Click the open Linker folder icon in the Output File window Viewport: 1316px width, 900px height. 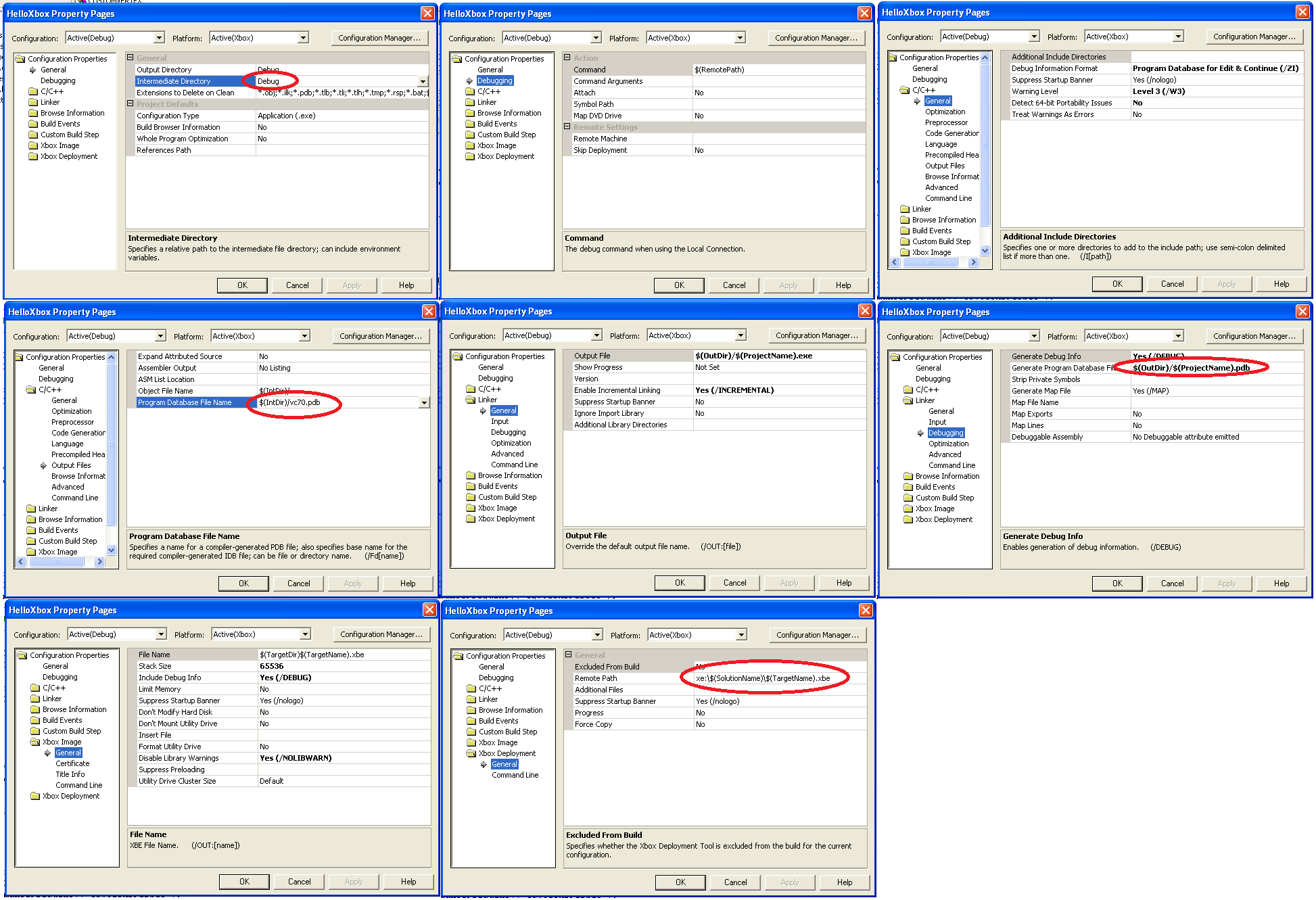click(471, 400)
